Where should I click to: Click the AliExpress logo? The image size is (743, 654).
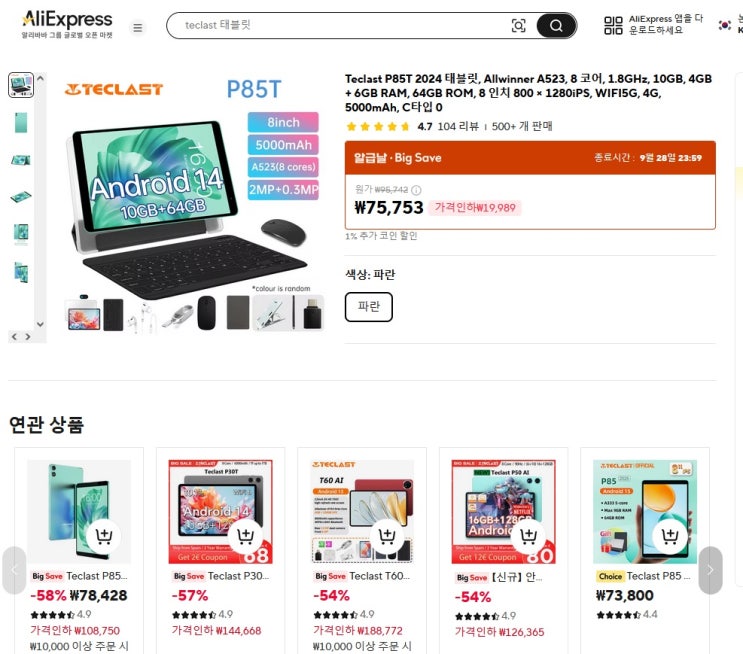coord(67,25)
